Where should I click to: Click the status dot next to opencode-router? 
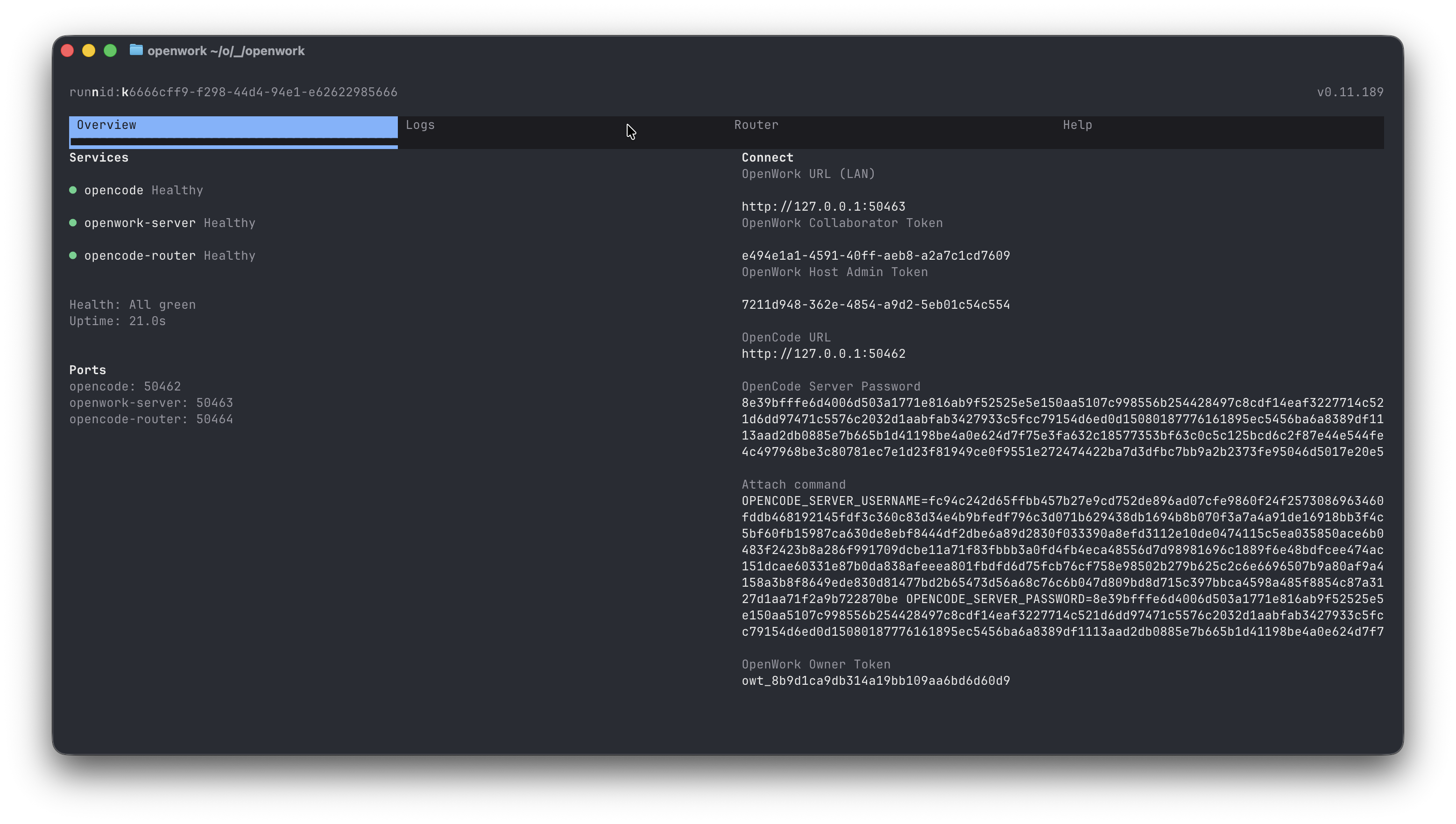[73, 255]
